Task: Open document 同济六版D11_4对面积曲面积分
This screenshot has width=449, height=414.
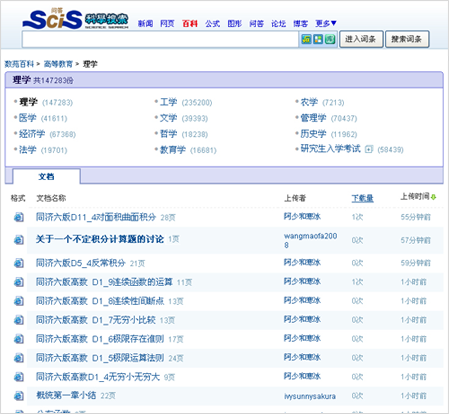Action: [x=96, y=217]
